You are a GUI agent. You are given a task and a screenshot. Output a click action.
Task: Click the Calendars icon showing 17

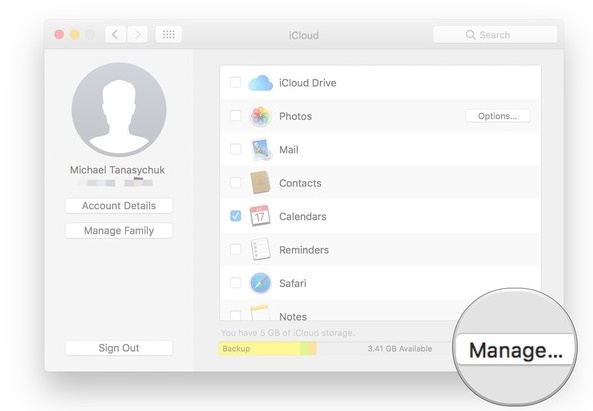[260, 216]
